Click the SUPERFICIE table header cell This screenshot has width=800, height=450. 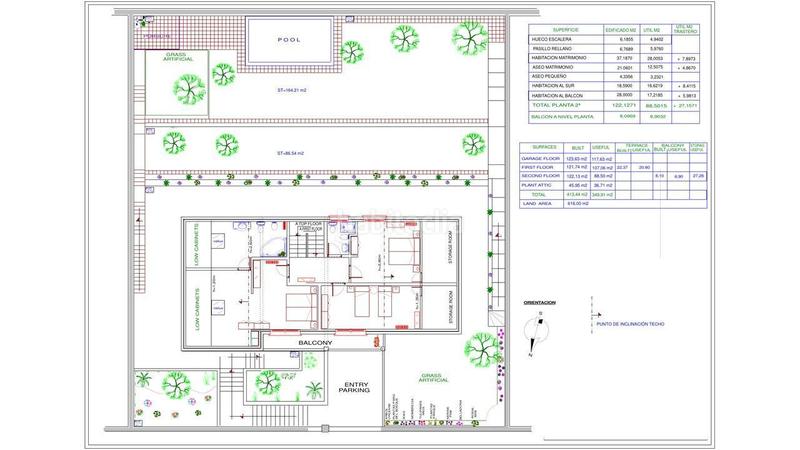[552, 30]
